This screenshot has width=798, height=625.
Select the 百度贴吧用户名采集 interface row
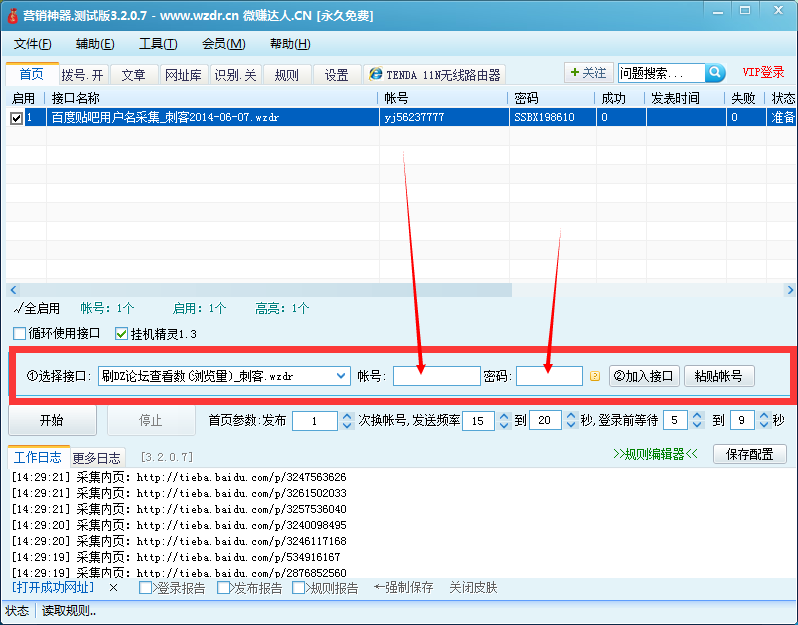pyautogui.click(x=400, y=117)
